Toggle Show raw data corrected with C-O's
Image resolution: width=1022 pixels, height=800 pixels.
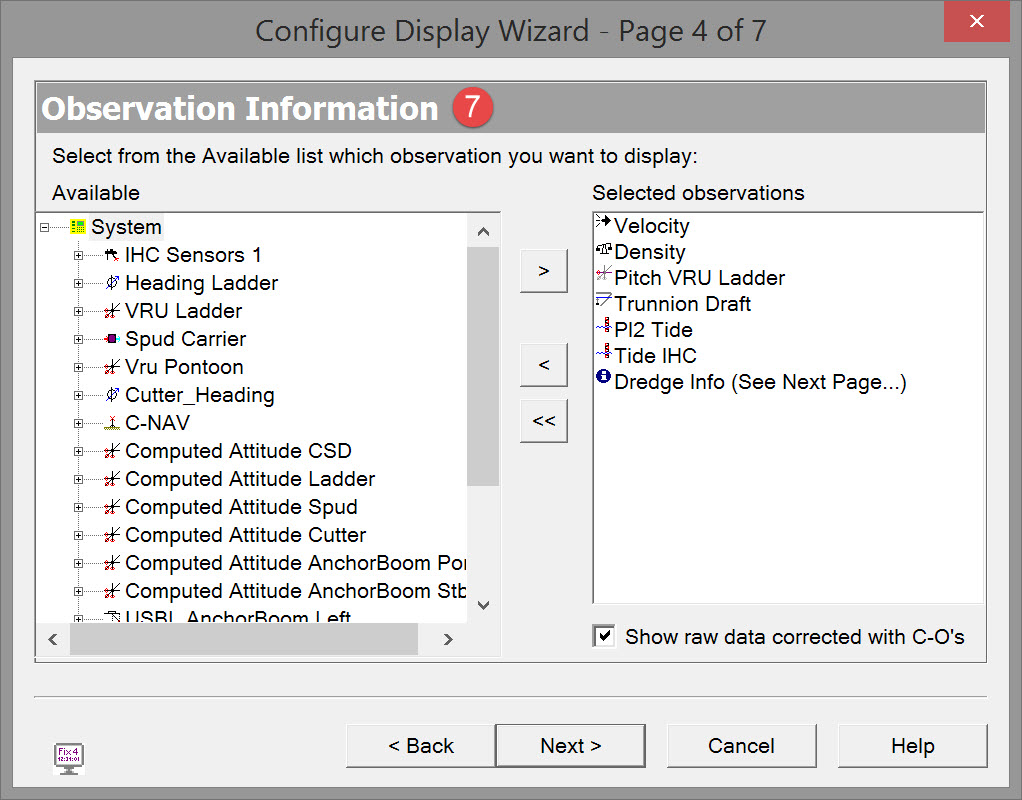[x=604, y=636]
